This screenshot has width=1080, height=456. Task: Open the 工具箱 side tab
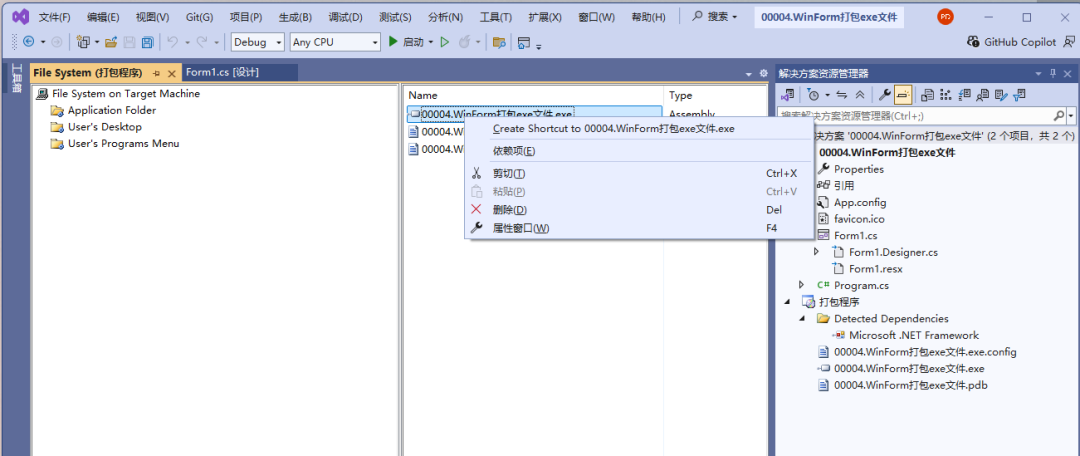tap(17, 79)
